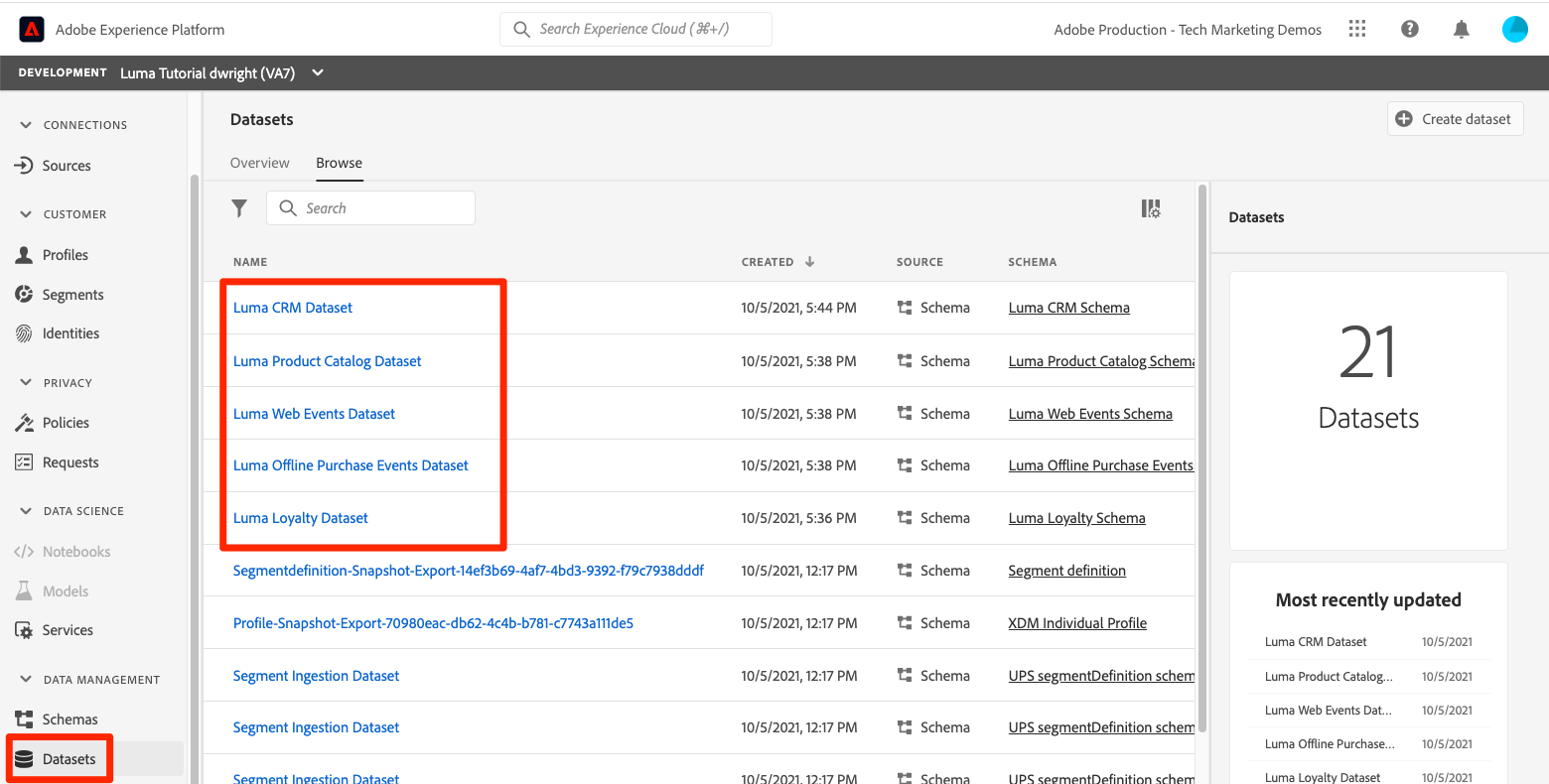The image size is (1549, 784).
Task: Click the datasets Search input field
Action: pyautogui.click(x=370, y=208)
